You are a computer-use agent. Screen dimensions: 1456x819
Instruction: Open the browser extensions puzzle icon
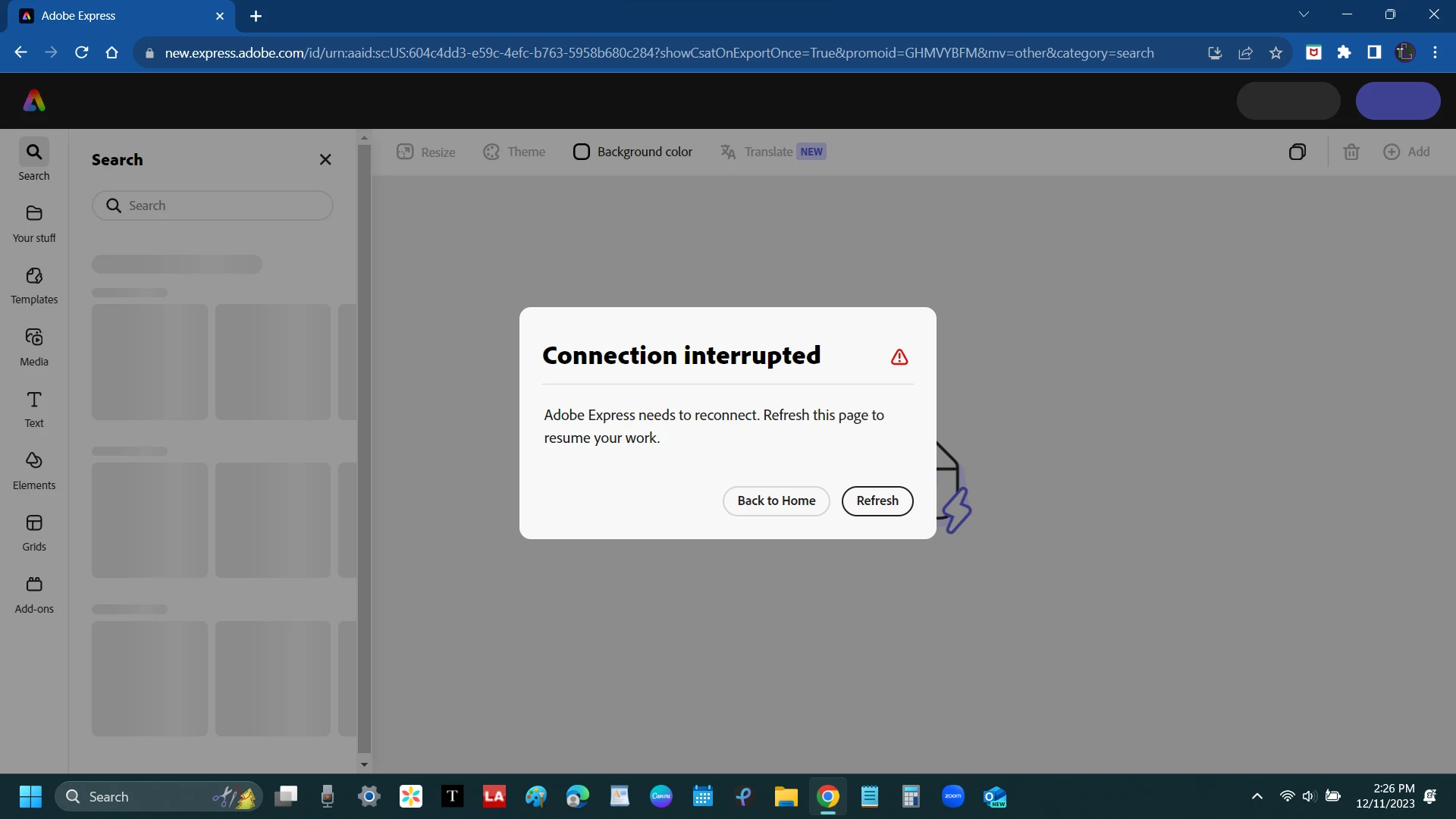click(1345, 52)
